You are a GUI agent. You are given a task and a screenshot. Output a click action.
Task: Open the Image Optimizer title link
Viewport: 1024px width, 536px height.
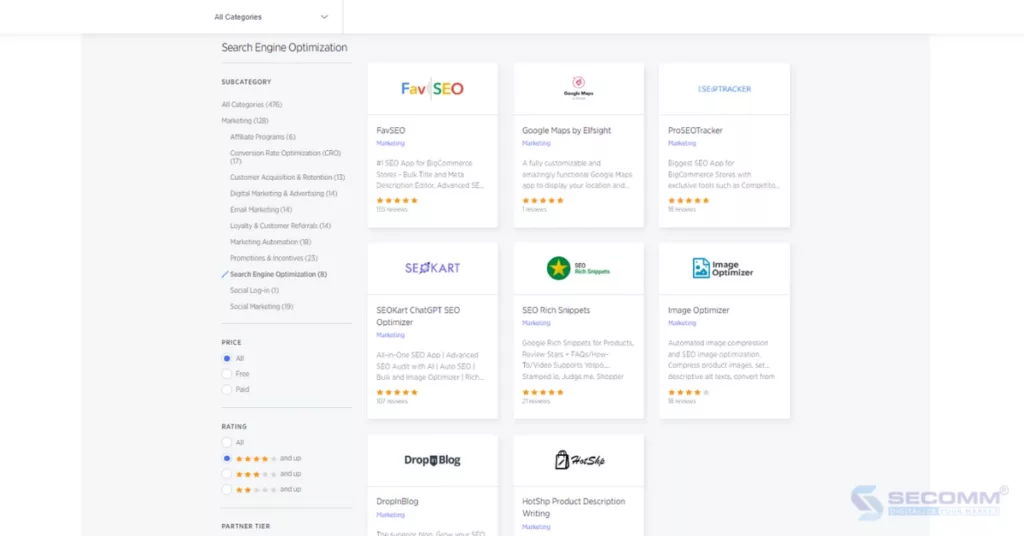point(698,310)
